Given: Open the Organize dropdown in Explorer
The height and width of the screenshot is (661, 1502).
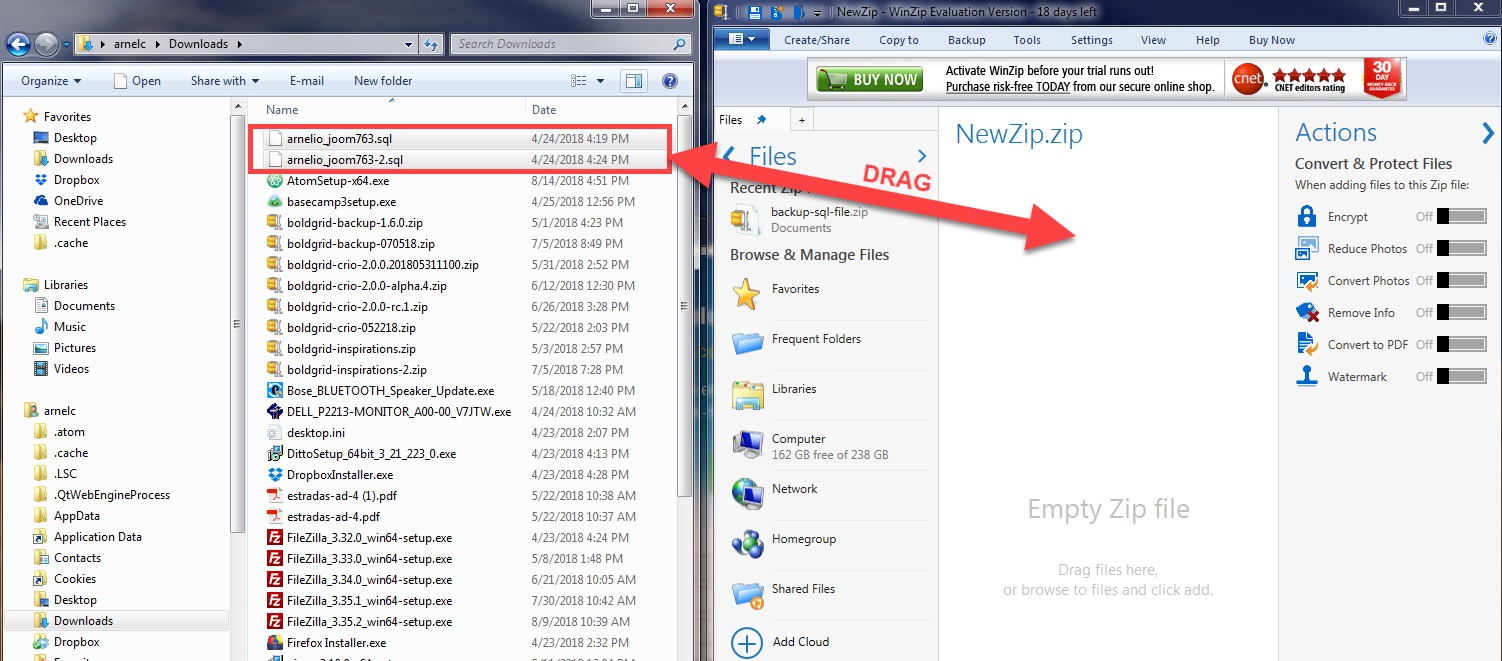Looking at the screenshot, I should click(x=51, y=81).
